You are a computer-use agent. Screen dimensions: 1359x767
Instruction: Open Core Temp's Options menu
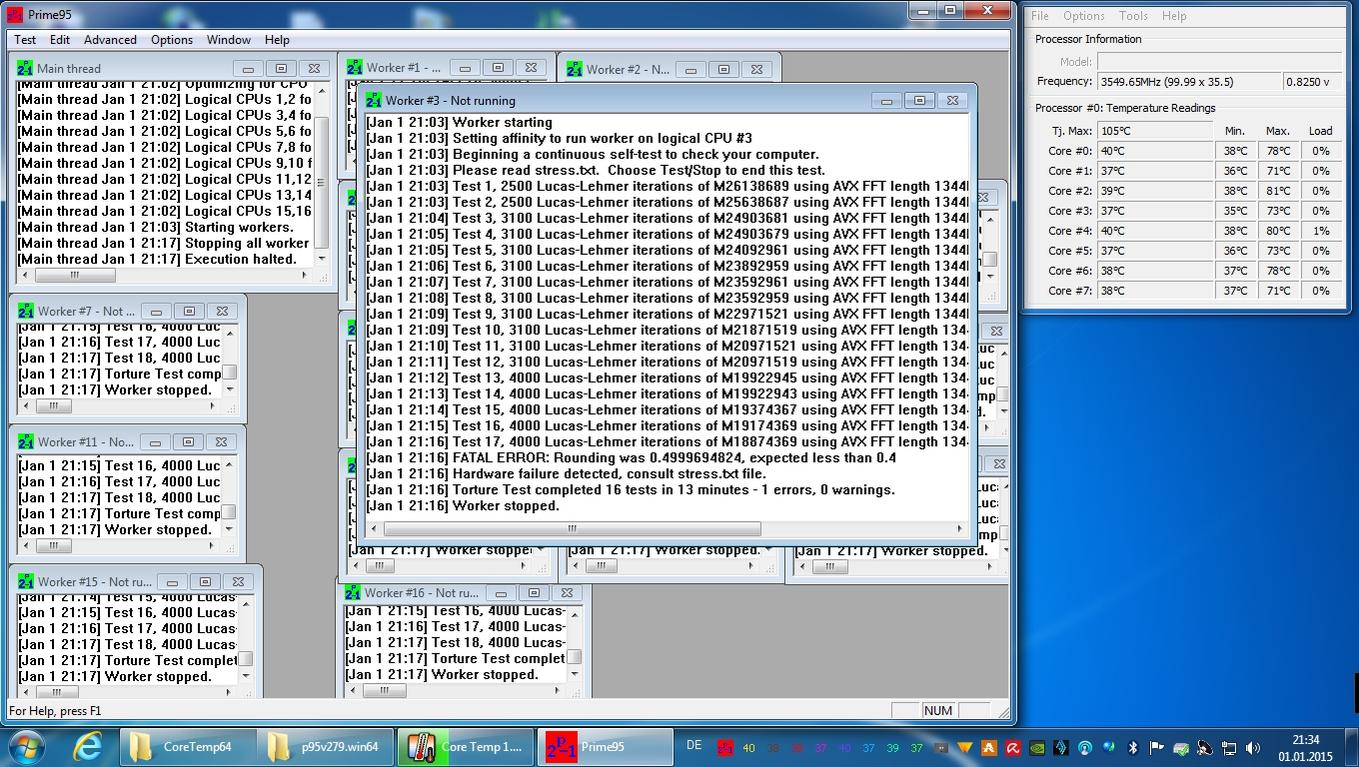pos(1084,16)
